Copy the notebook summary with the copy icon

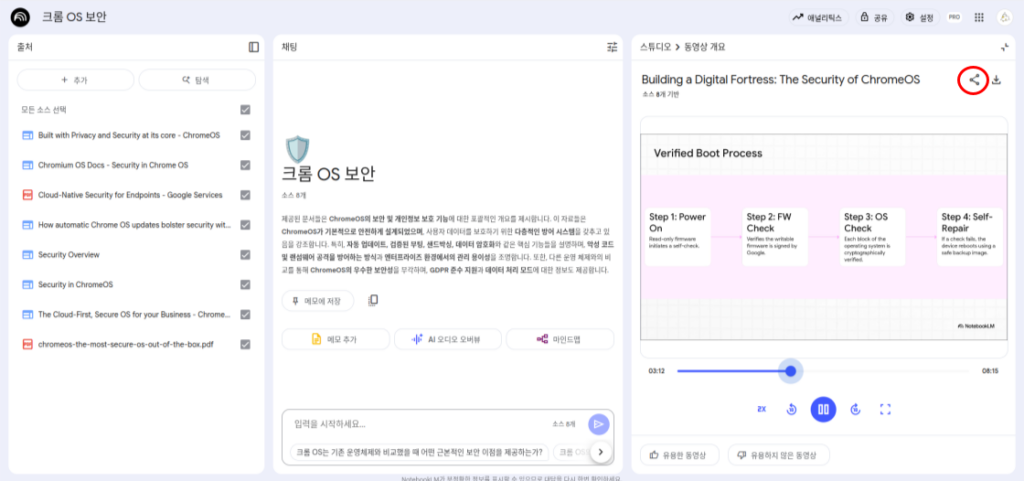click(373, 300)
